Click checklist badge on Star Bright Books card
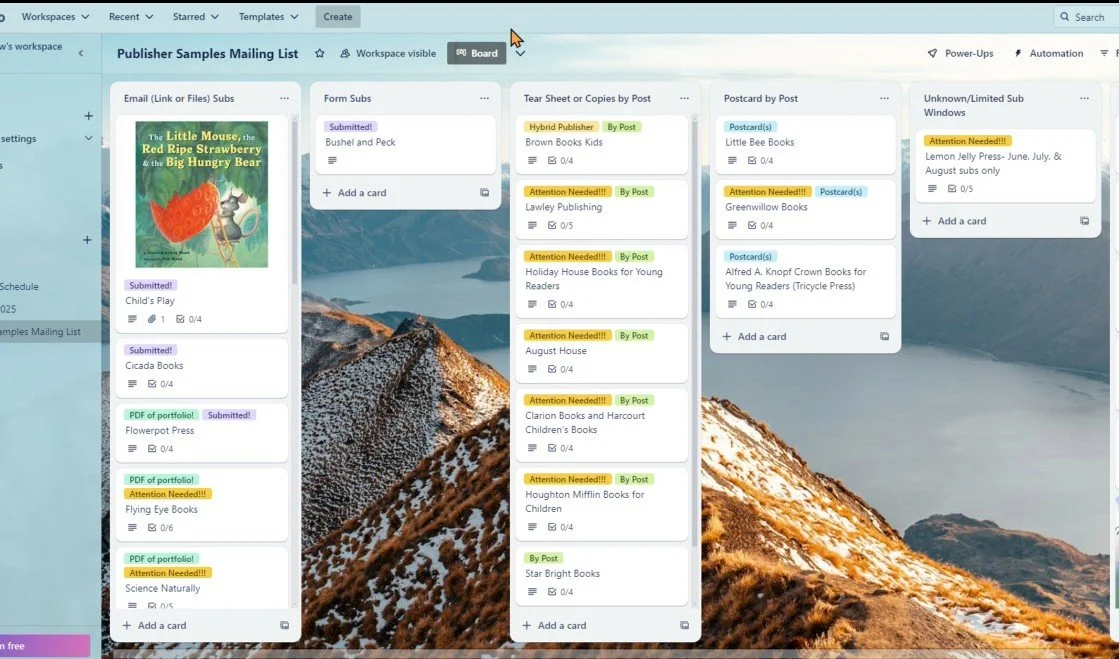Image resolution: width=1119 pixels, height=659 pixels. pyautogui.click(x=560, y=592)
